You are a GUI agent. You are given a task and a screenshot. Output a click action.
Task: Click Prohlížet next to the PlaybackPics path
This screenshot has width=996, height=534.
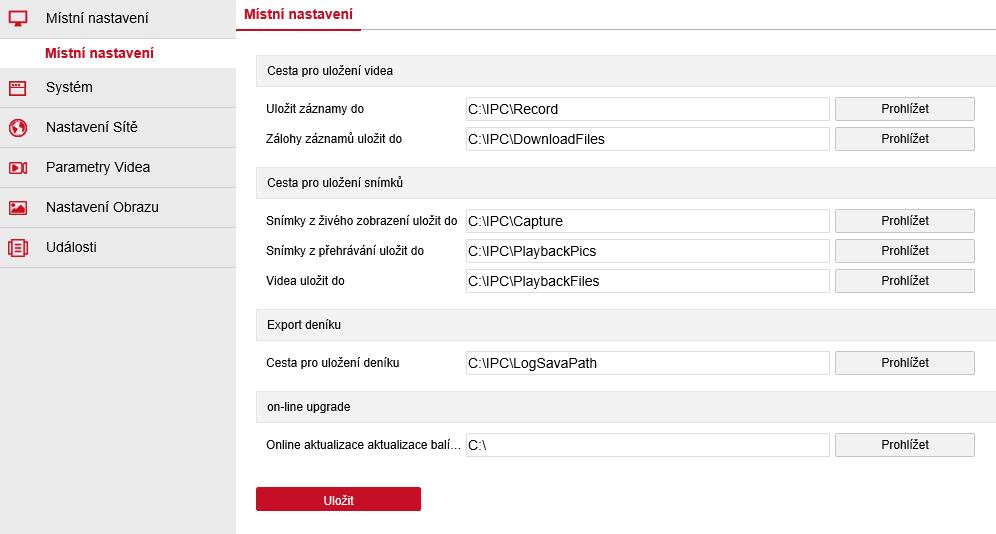point(905,251)
